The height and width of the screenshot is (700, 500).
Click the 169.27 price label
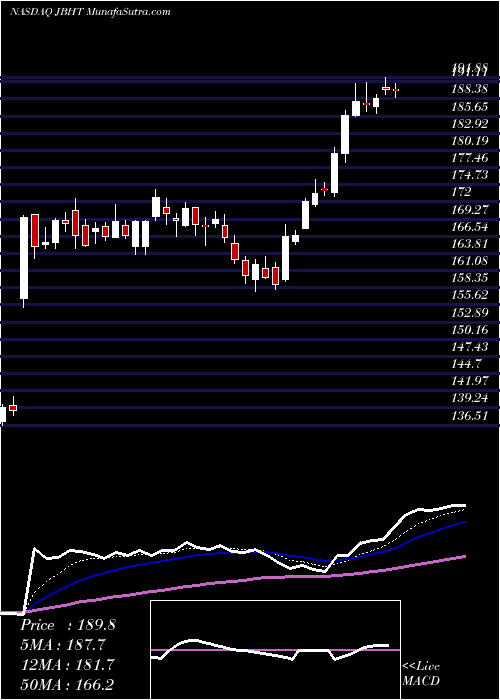point(469,209)
